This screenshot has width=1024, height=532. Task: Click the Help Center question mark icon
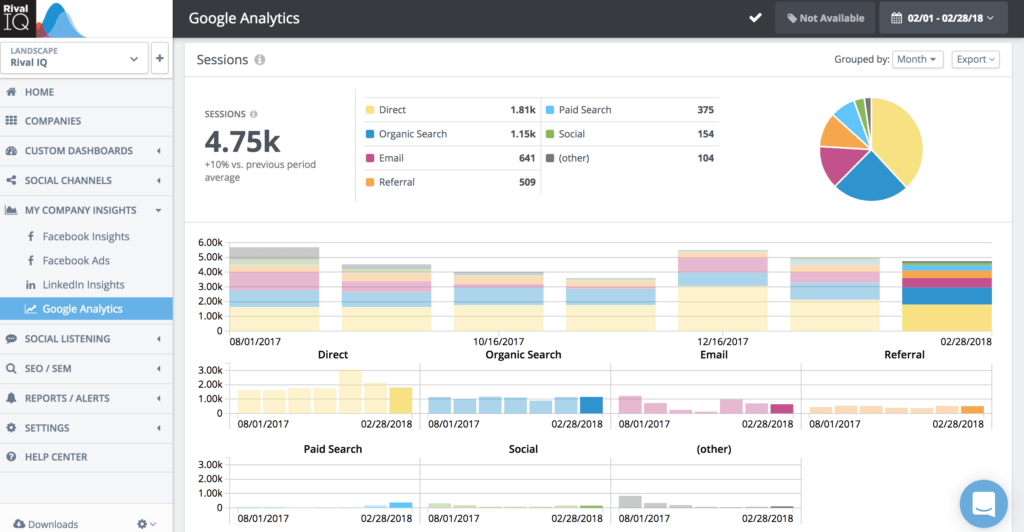pos(12,457)
